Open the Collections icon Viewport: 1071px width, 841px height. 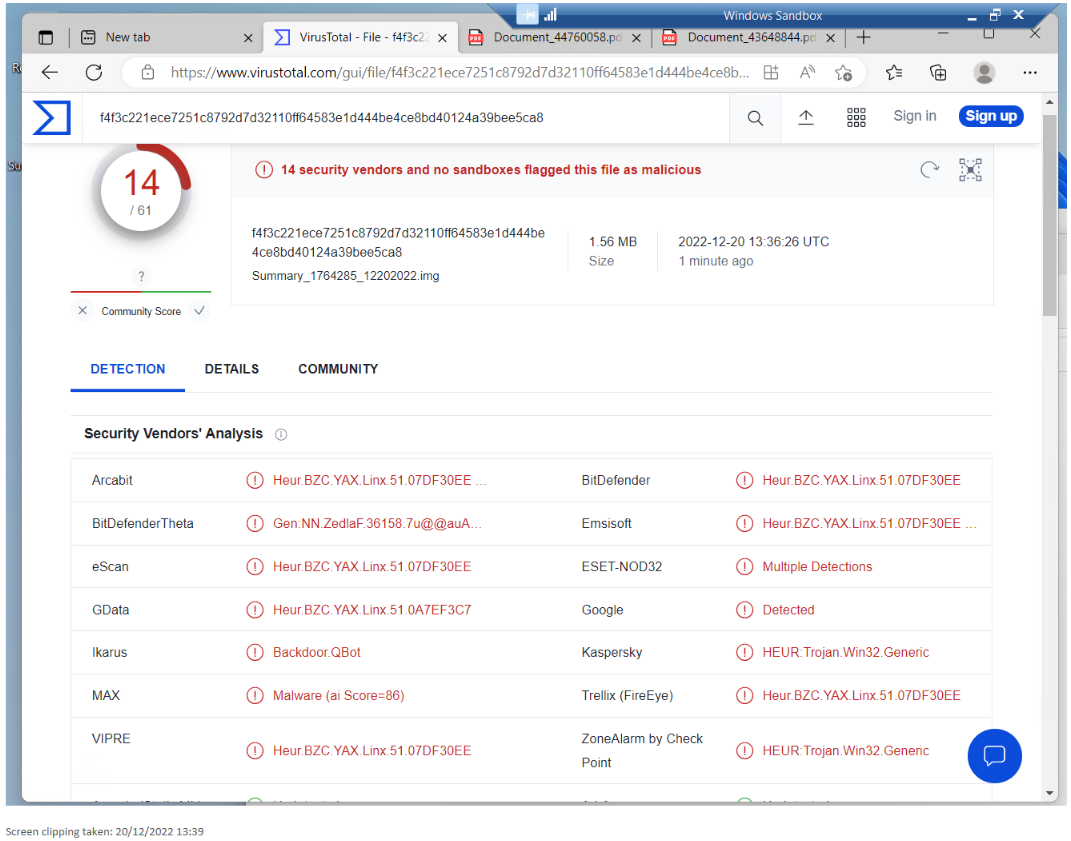938,72
